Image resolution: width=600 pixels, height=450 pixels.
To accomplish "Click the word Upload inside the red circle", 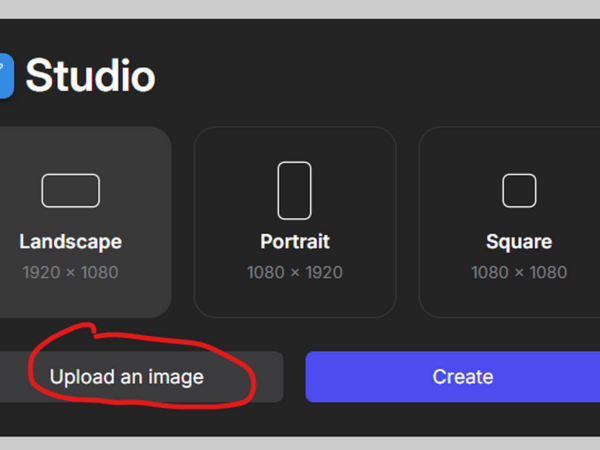I will 78,377.
